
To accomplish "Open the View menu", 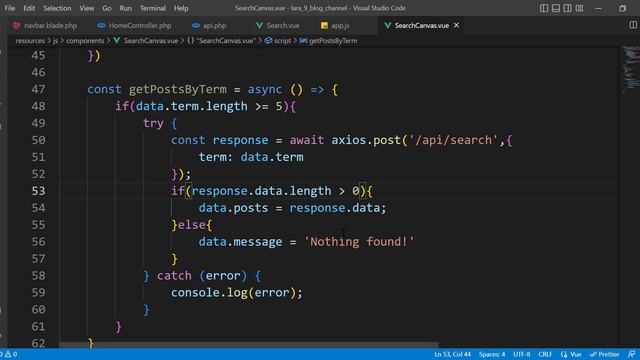I will coord(87,8).
